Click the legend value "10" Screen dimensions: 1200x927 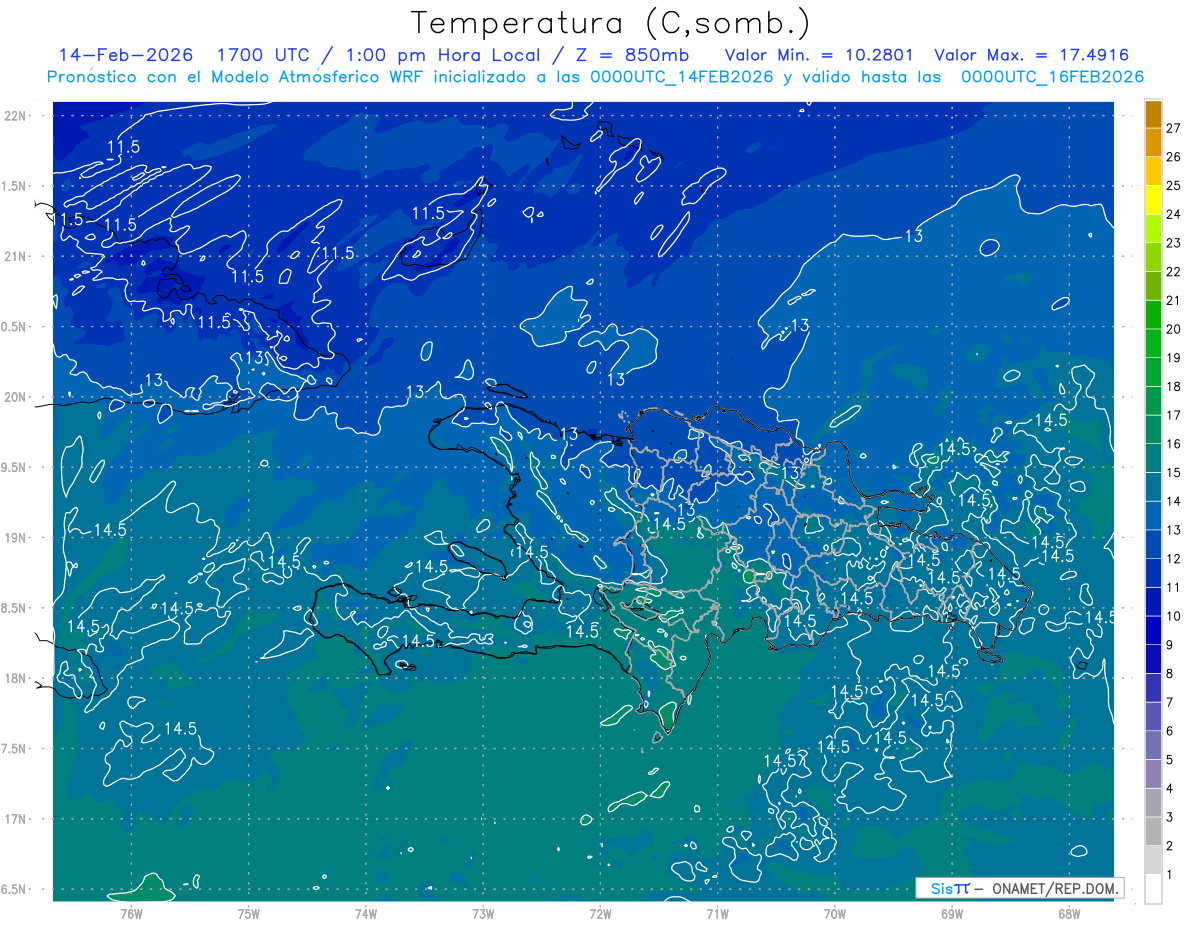[x=1173, y=616]
